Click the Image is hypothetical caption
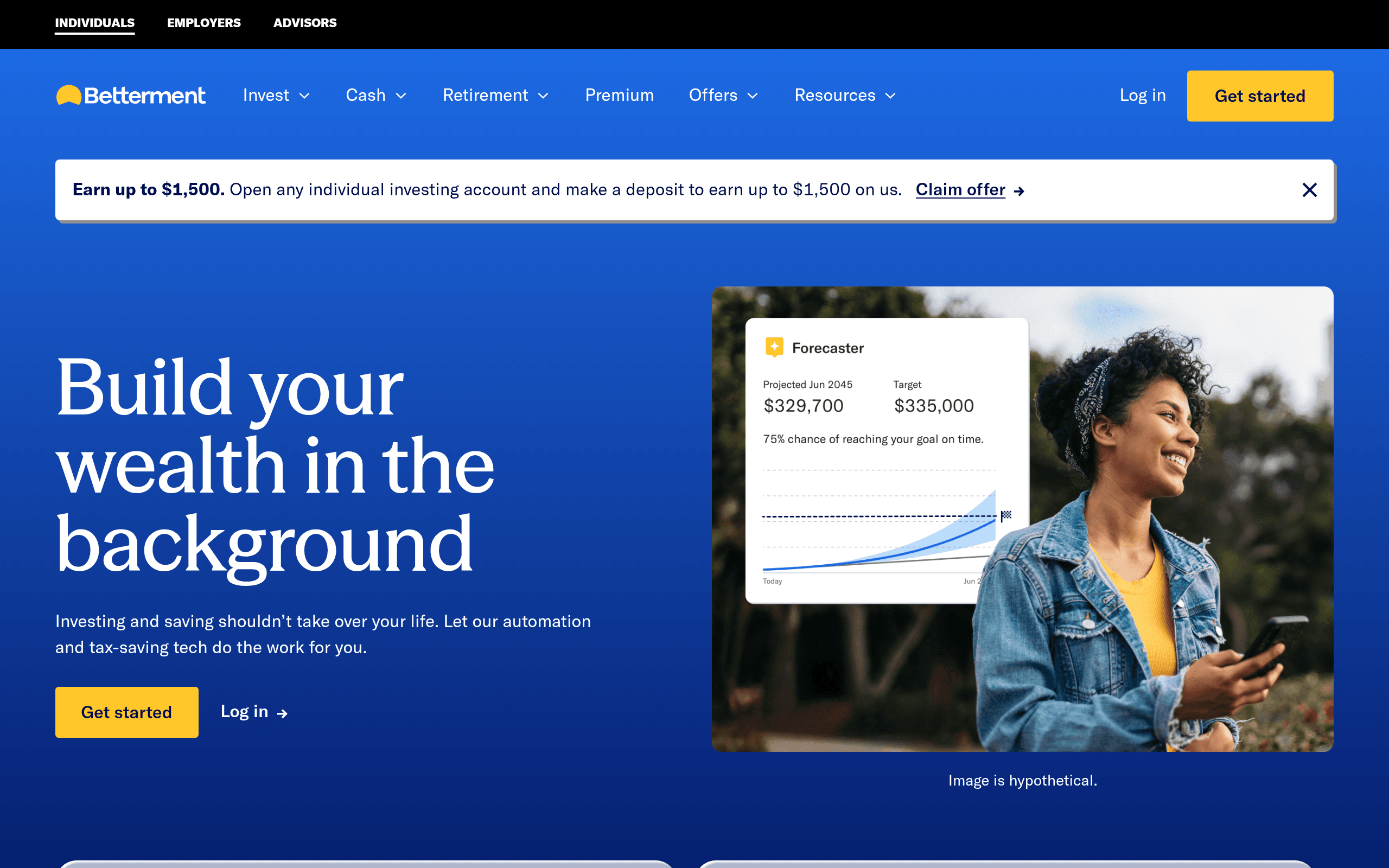 [x=1022, y=781]
